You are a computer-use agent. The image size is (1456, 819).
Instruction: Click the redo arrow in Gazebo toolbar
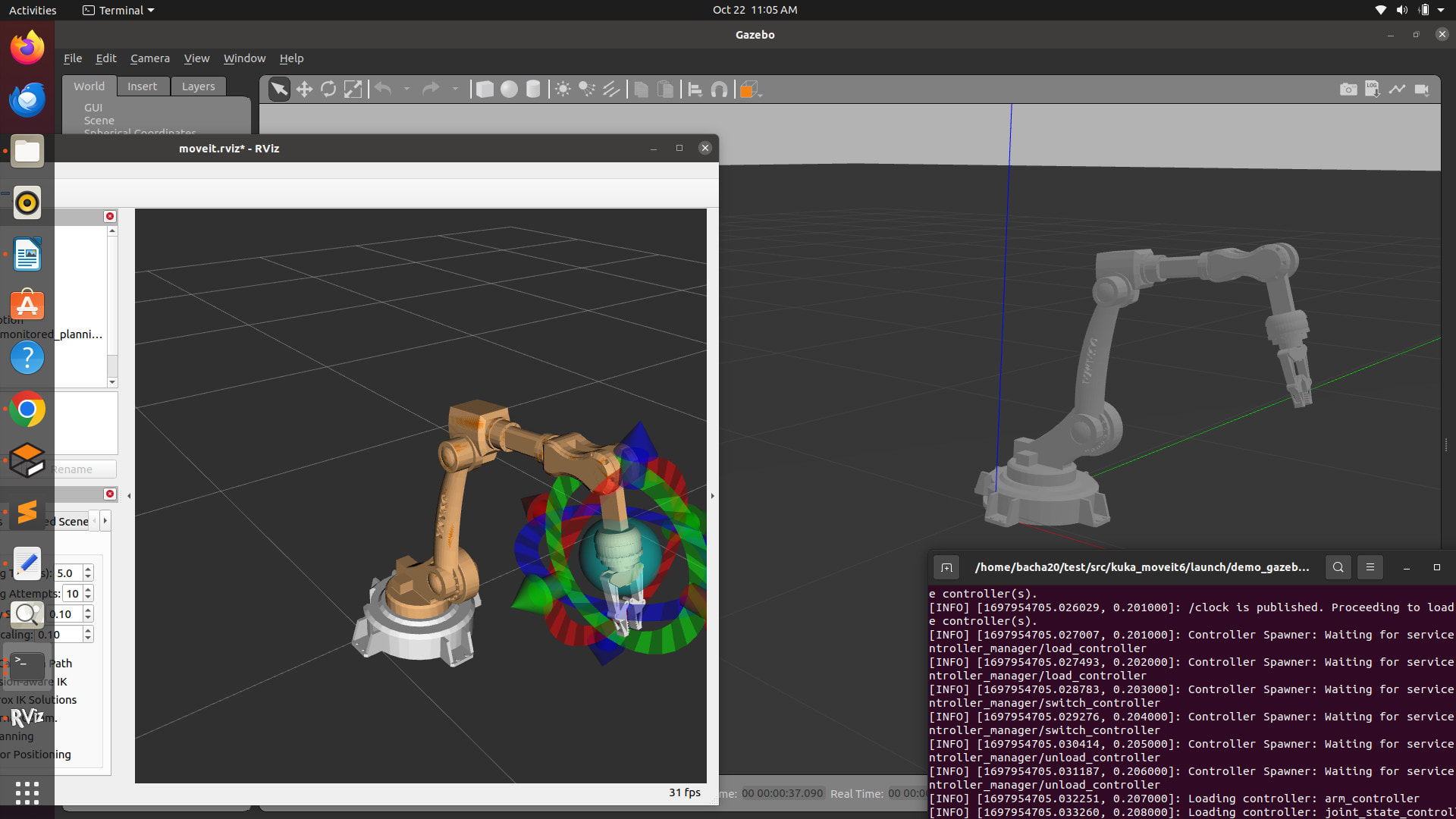pos(431,89)
